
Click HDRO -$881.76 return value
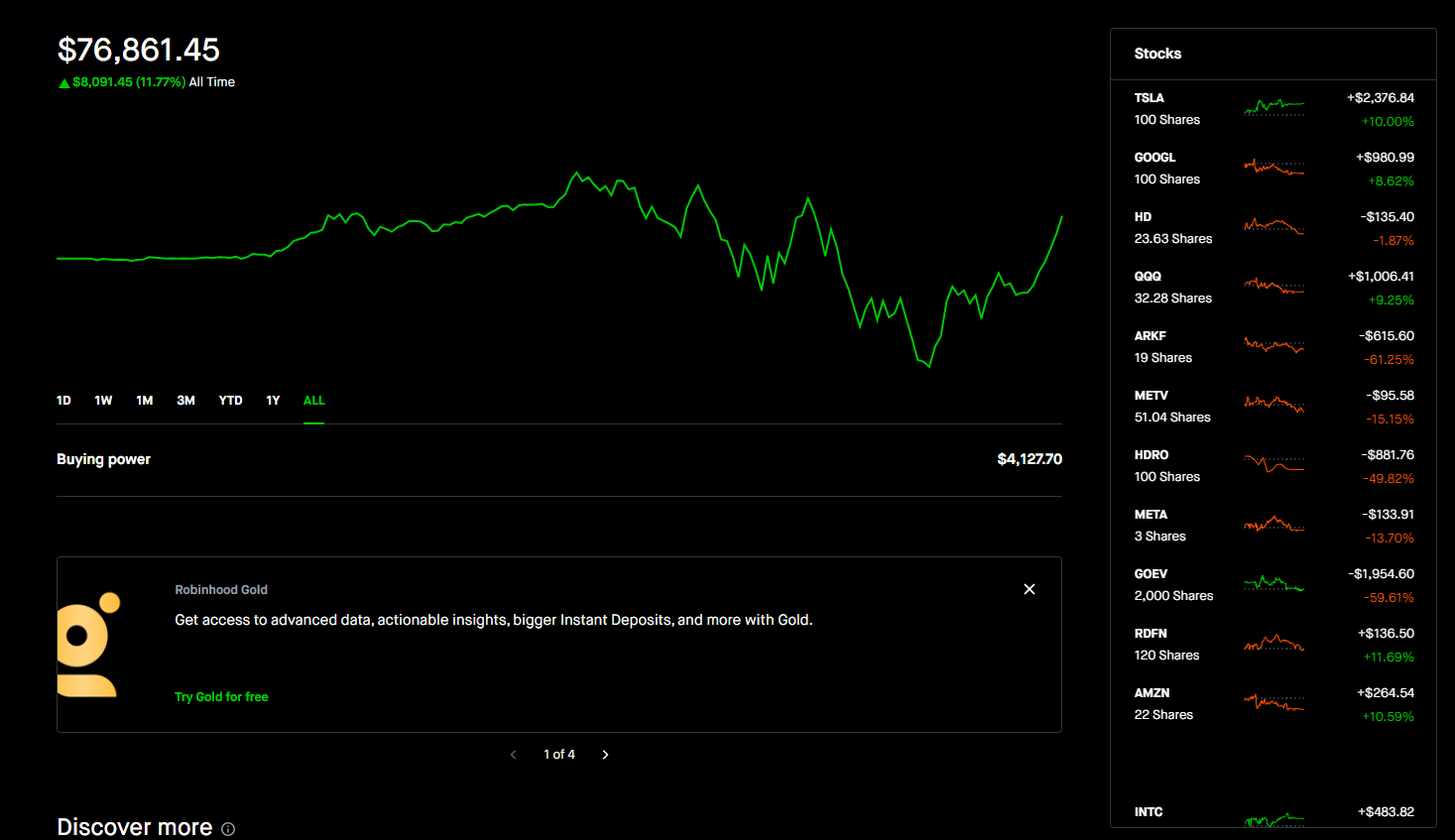click(x=1388, y=455)
